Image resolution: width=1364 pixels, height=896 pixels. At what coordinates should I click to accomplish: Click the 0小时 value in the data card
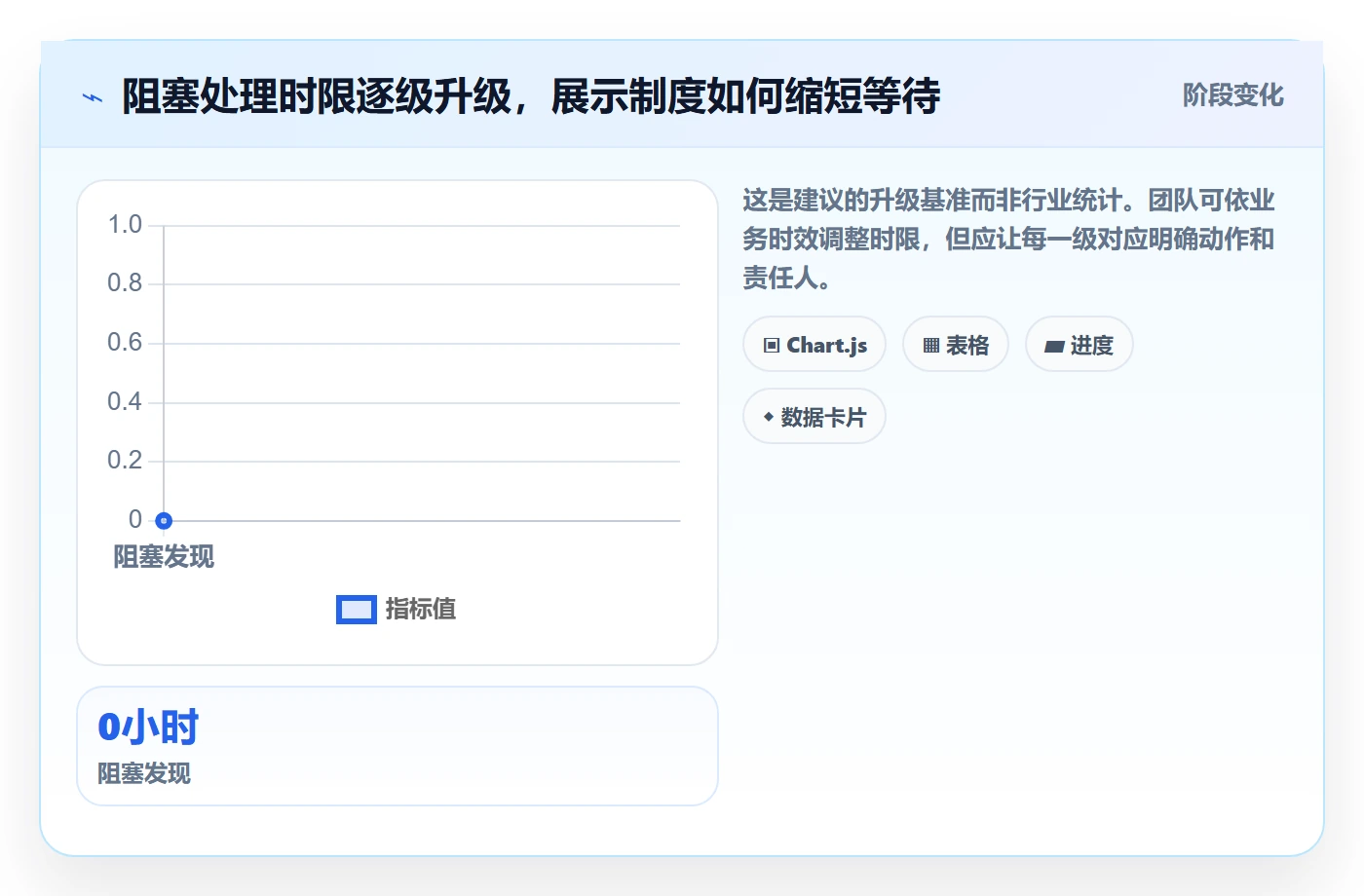click(148, 728)
